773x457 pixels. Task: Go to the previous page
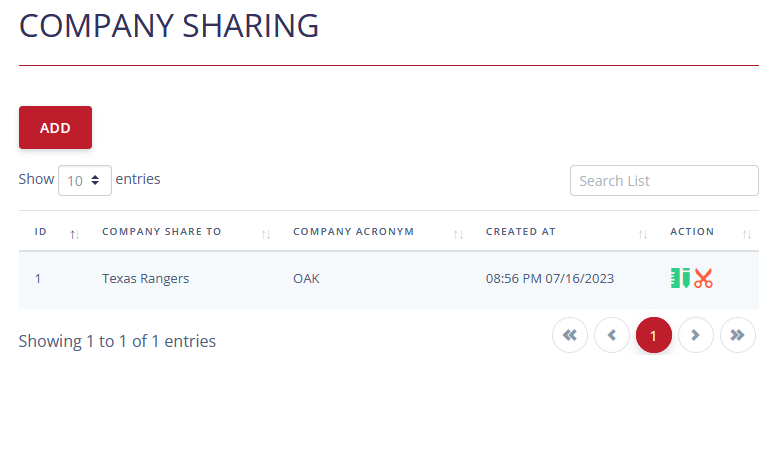coord(612,335)
